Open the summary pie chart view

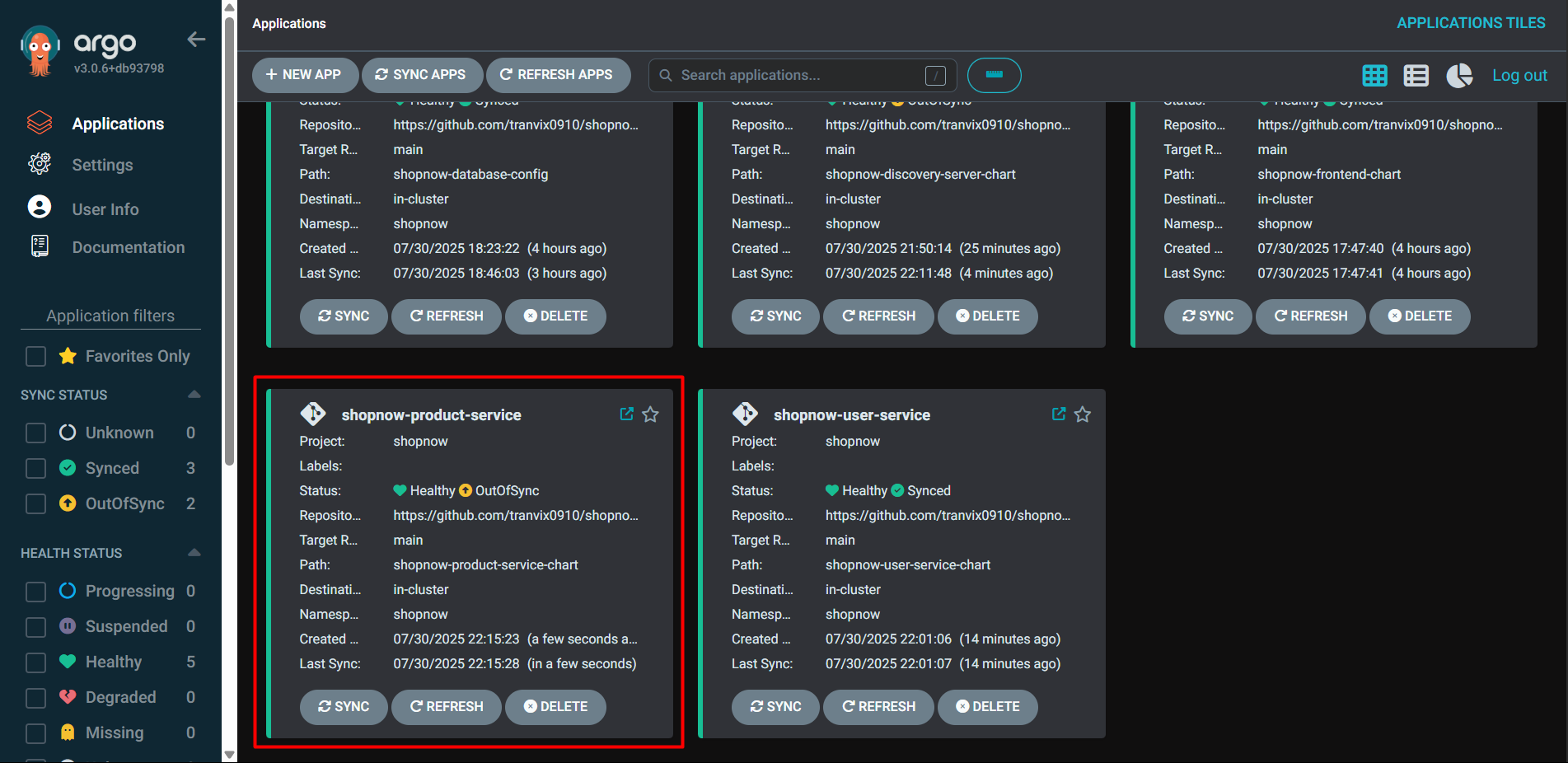coord(1458,76)
